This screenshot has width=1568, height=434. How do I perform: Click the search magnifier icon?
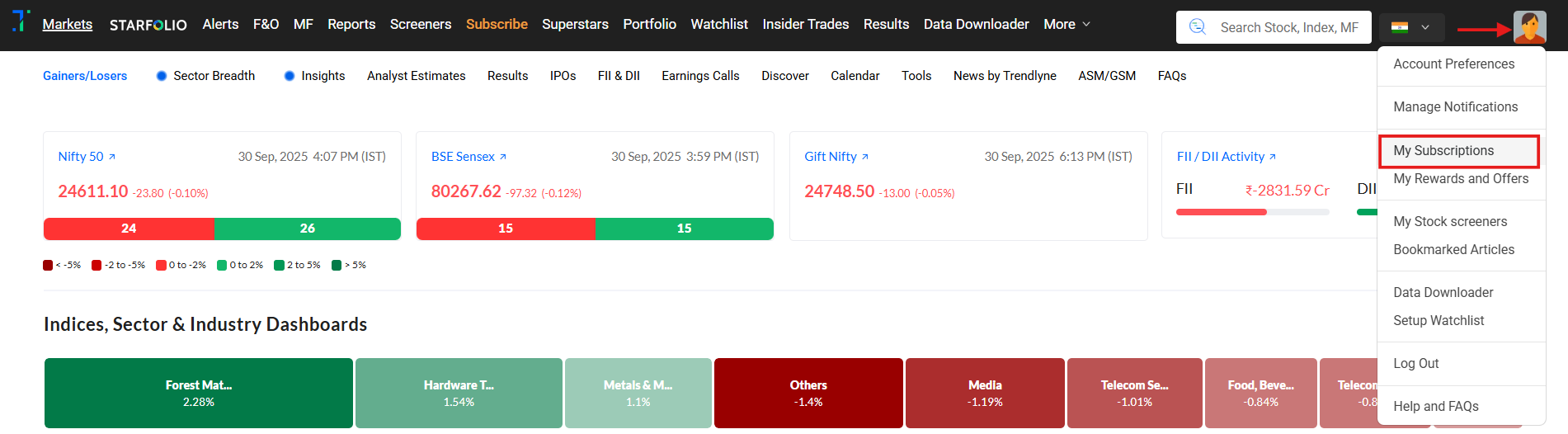[x=1197, y=27]
